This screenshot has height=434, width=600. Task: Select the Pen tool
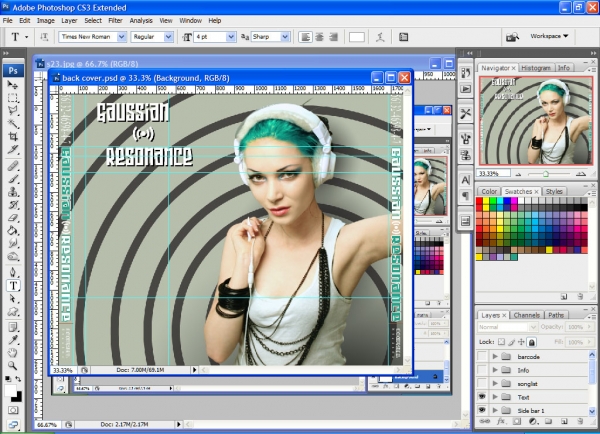(x=13, y=272)
